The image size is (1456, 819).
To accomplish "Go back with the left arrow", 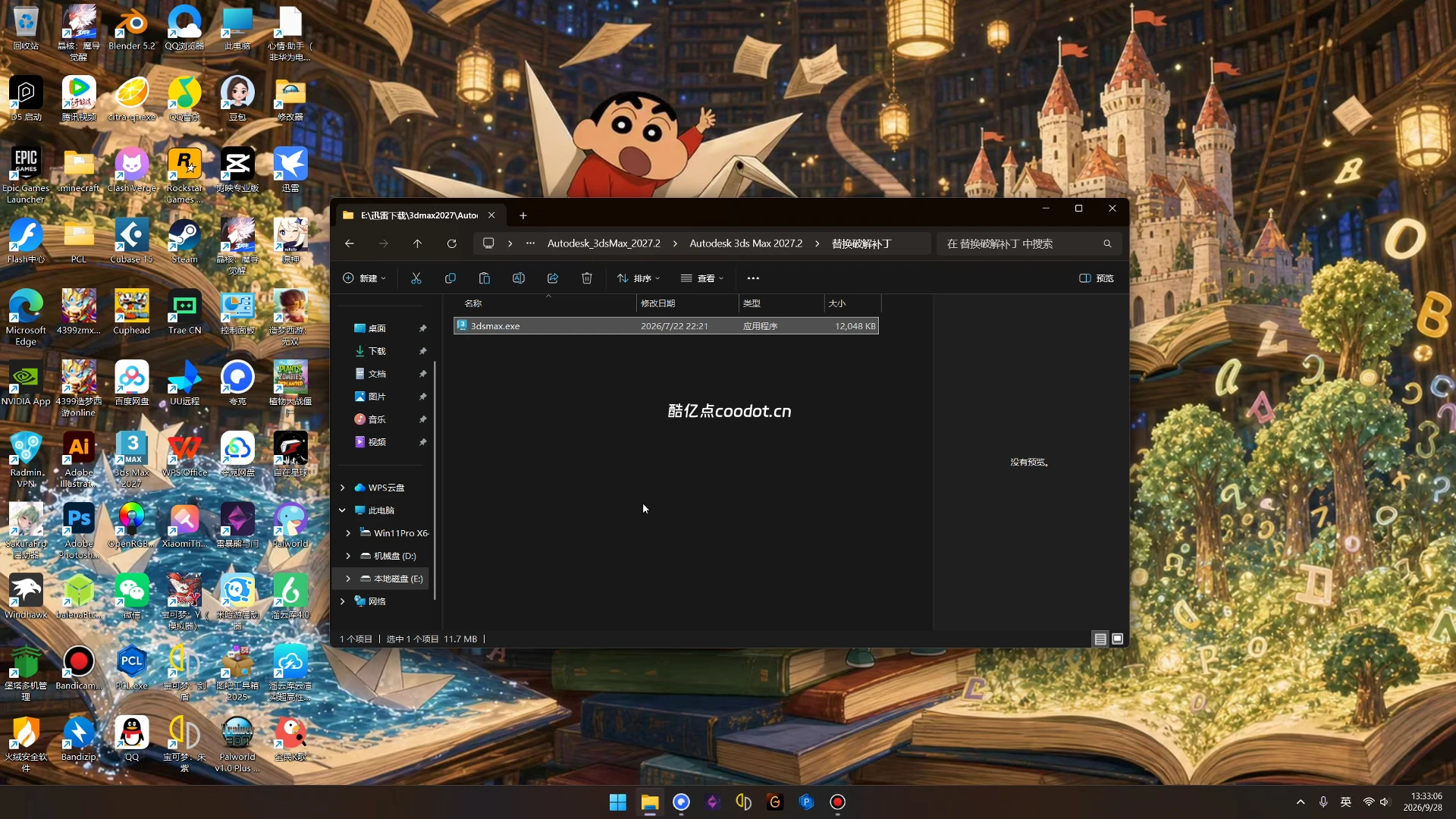I will pyautogui.click(x=350, y=243).
